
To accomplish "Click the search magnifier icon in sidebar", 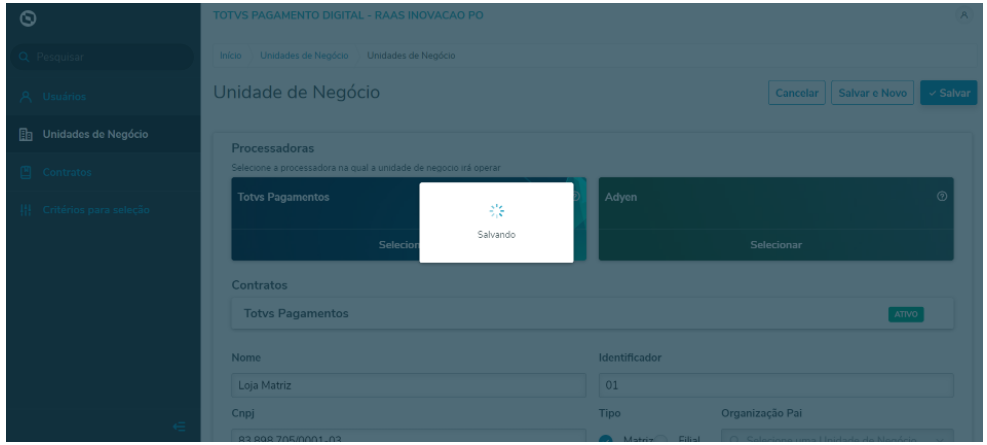I will point(25,57).
